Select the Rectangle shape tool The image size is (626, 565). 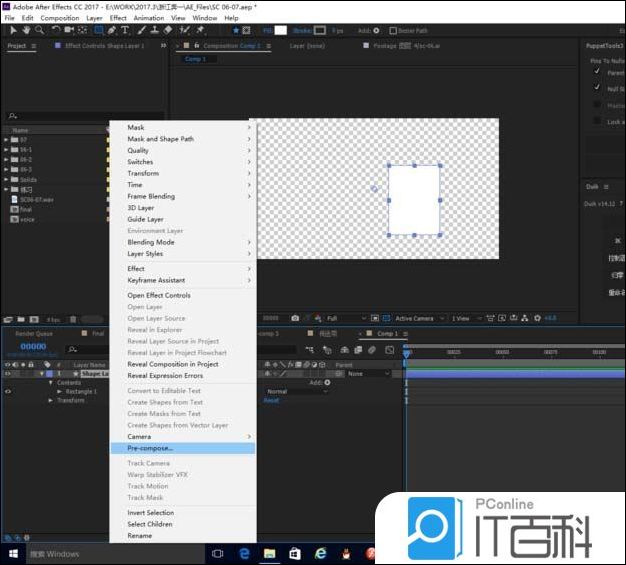coord(99,31)
